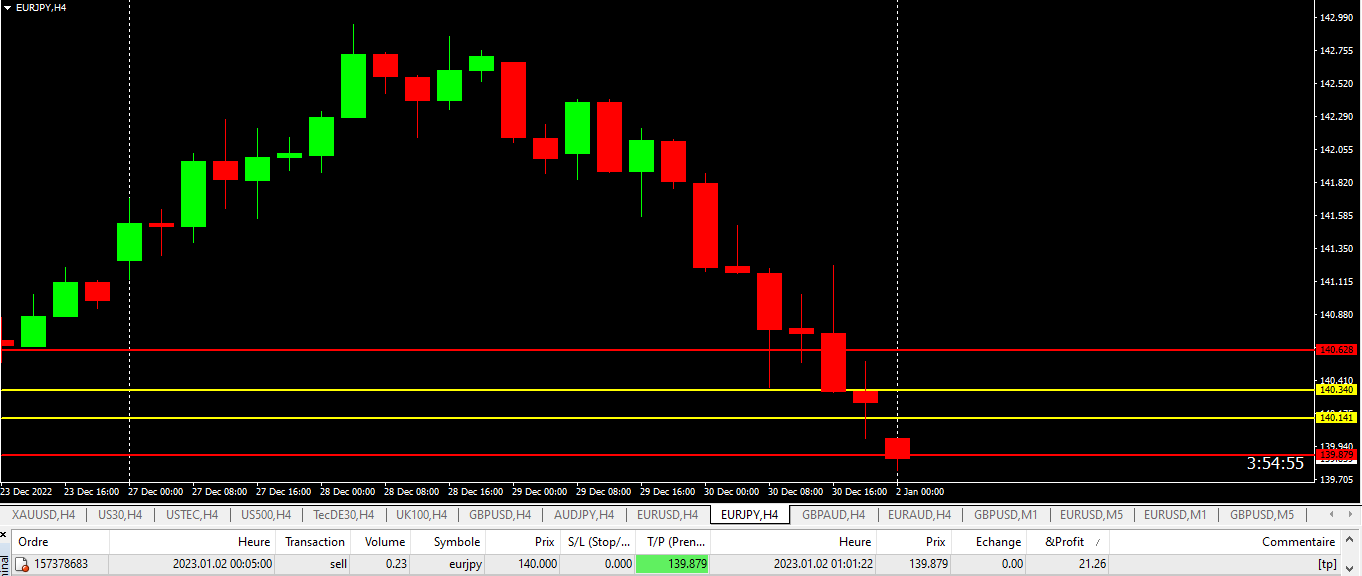
Task: Select the red line at 140.628
Action: click(x=656, y=350)
